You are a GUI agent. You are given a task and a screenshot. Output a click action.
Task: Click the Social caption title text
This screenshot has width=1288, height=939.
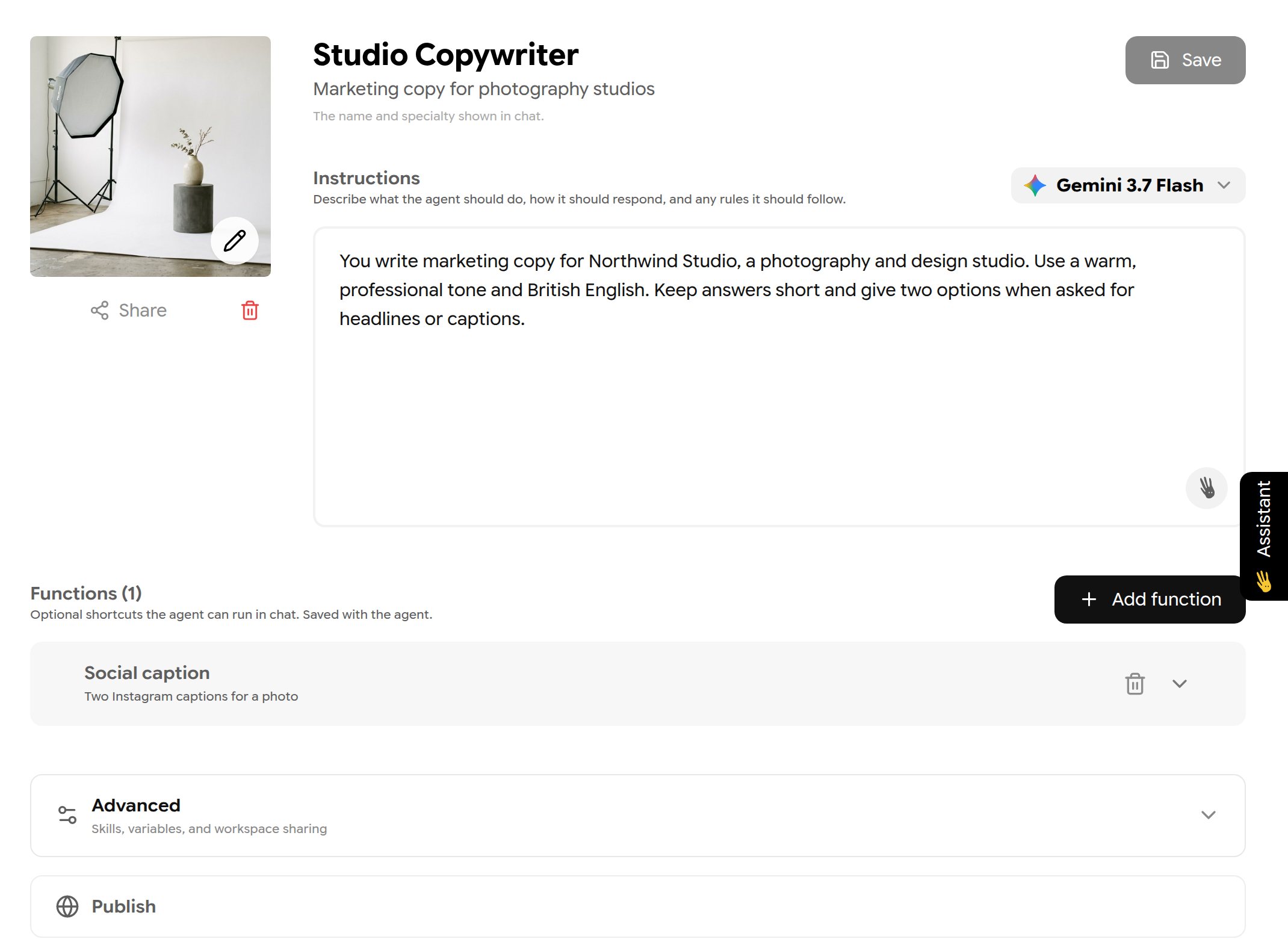pos(147,673)
